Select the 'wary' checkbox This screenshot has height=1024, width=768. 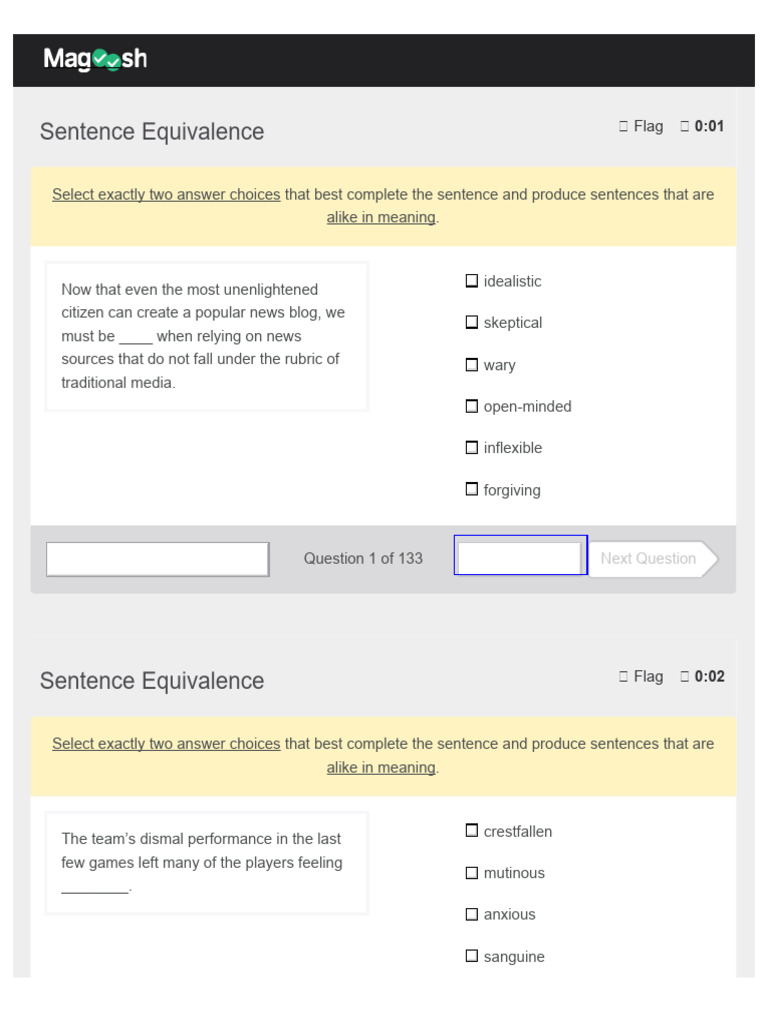click(472, 364)
